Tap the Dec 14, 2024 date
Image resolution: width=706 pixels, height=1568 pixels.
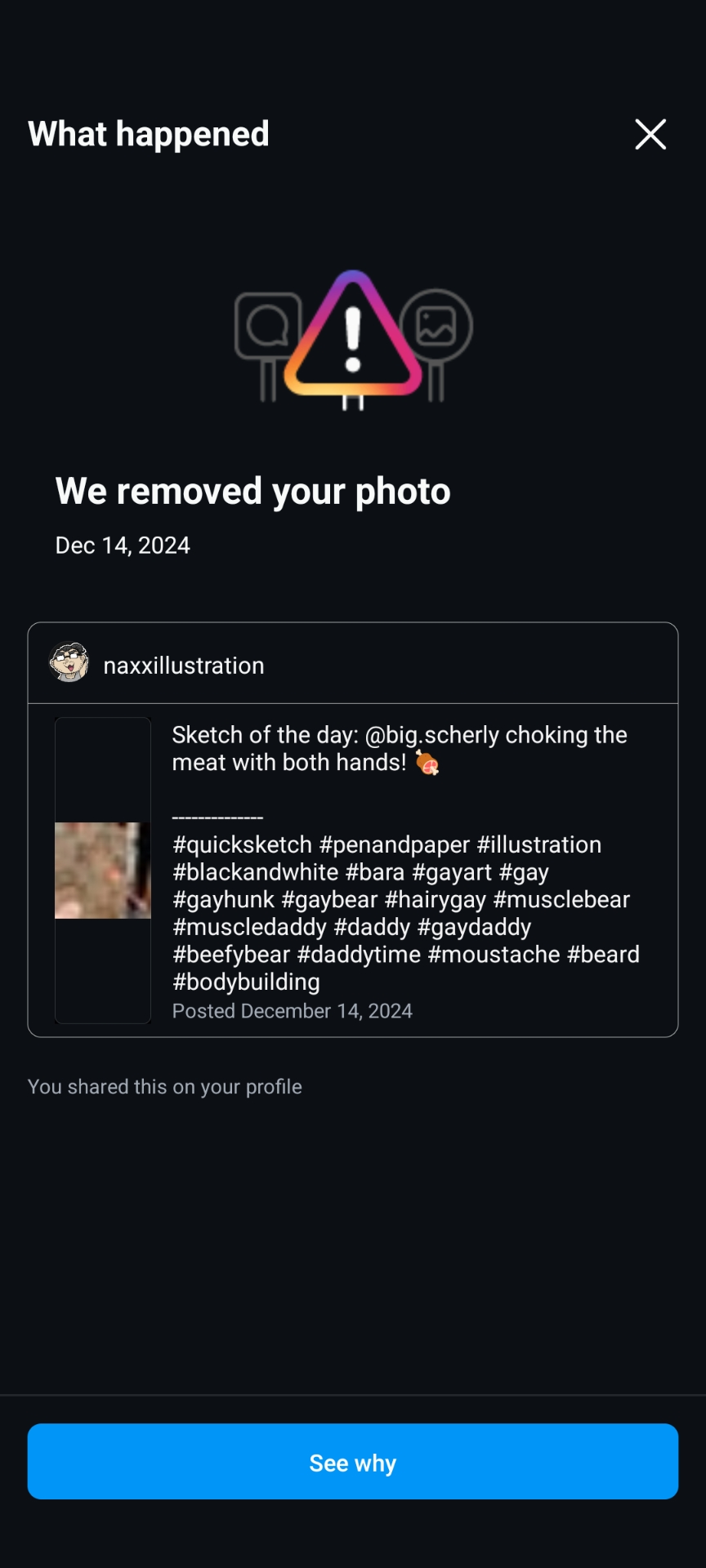click(123, 546)
